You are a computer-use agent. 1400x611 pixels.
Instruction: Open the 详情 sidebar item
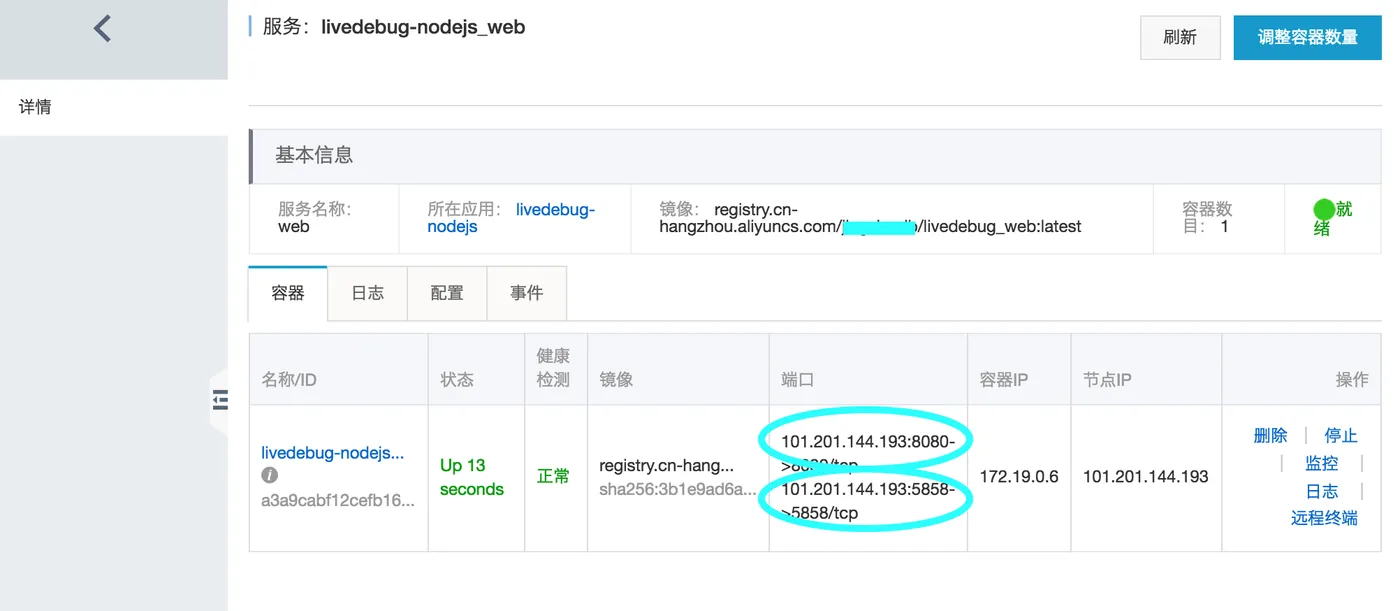pos(36,107)
